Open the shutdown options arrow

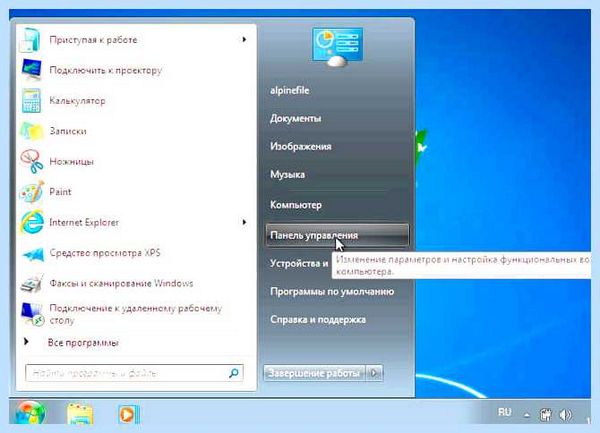(375, 373)
